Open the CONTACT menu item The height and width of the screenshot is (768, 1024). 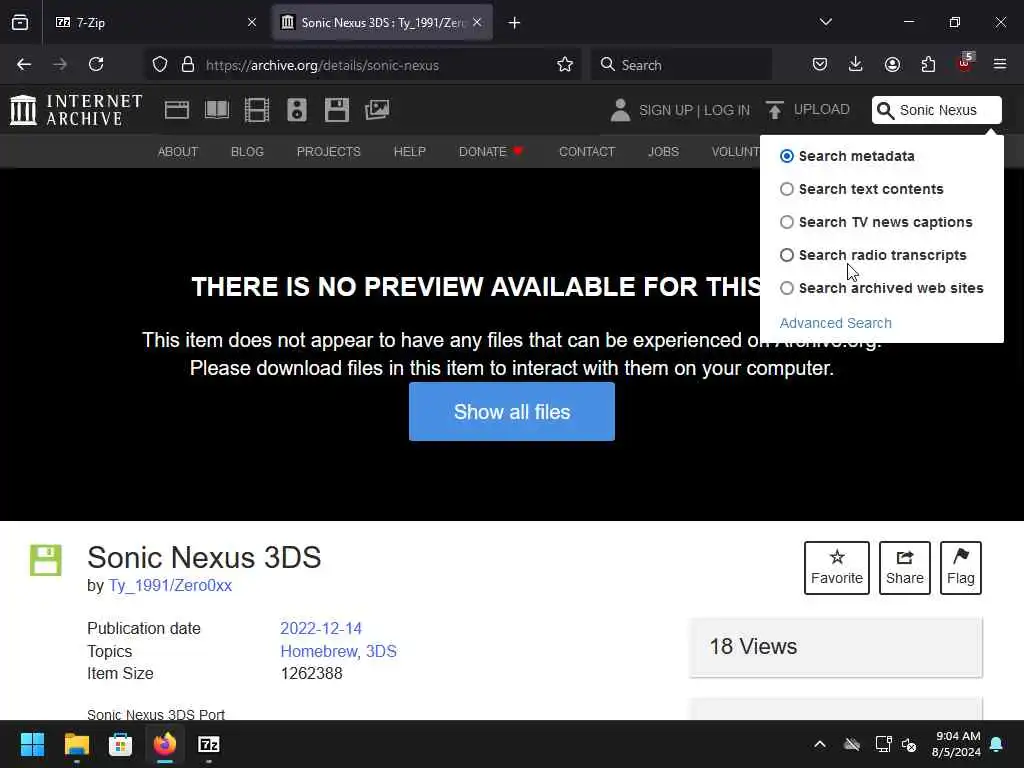[x=587, y=152]
